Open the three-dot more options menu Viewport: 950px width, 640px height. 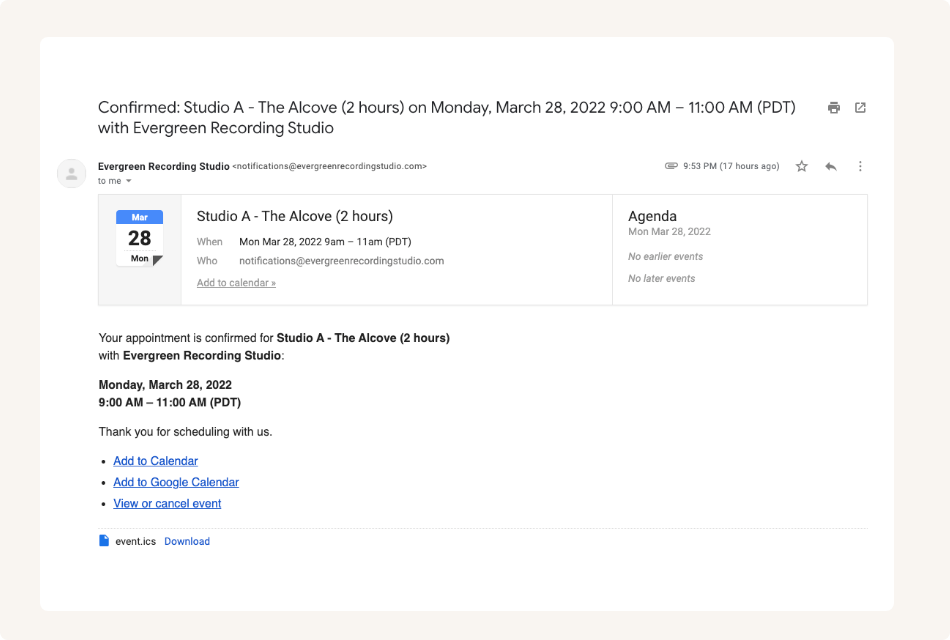point(860,166)
